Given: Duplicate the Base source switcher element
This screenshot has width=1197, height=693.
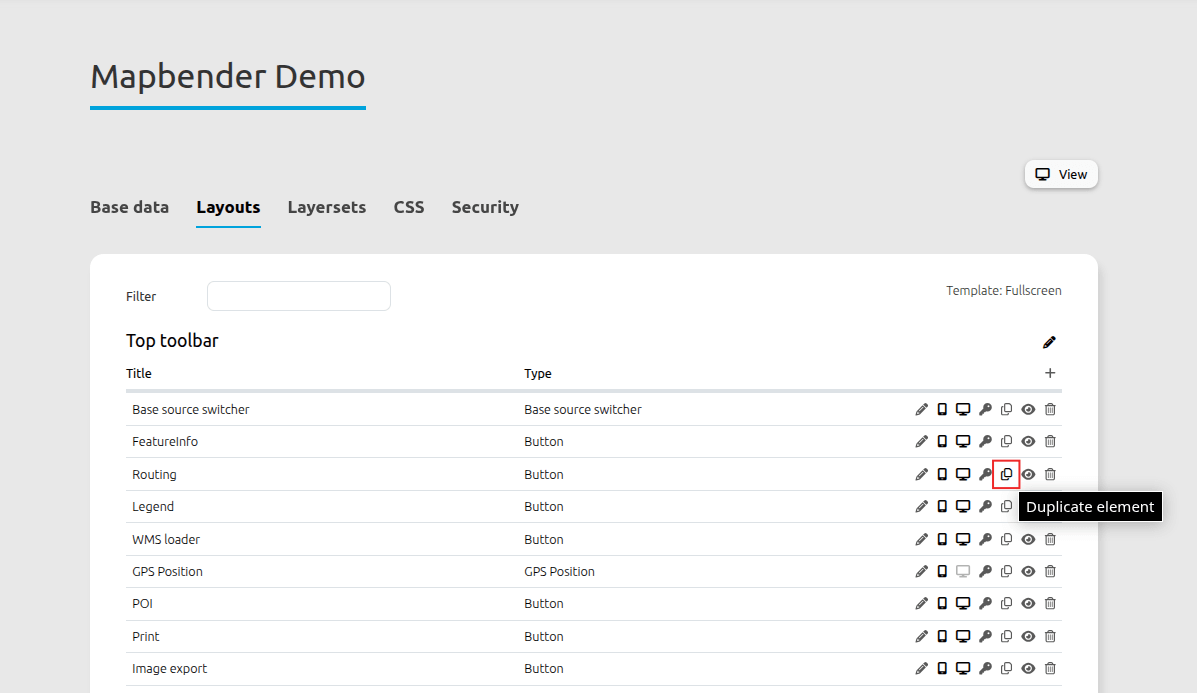Looking at the screenshot, I should coord(1006,410).
